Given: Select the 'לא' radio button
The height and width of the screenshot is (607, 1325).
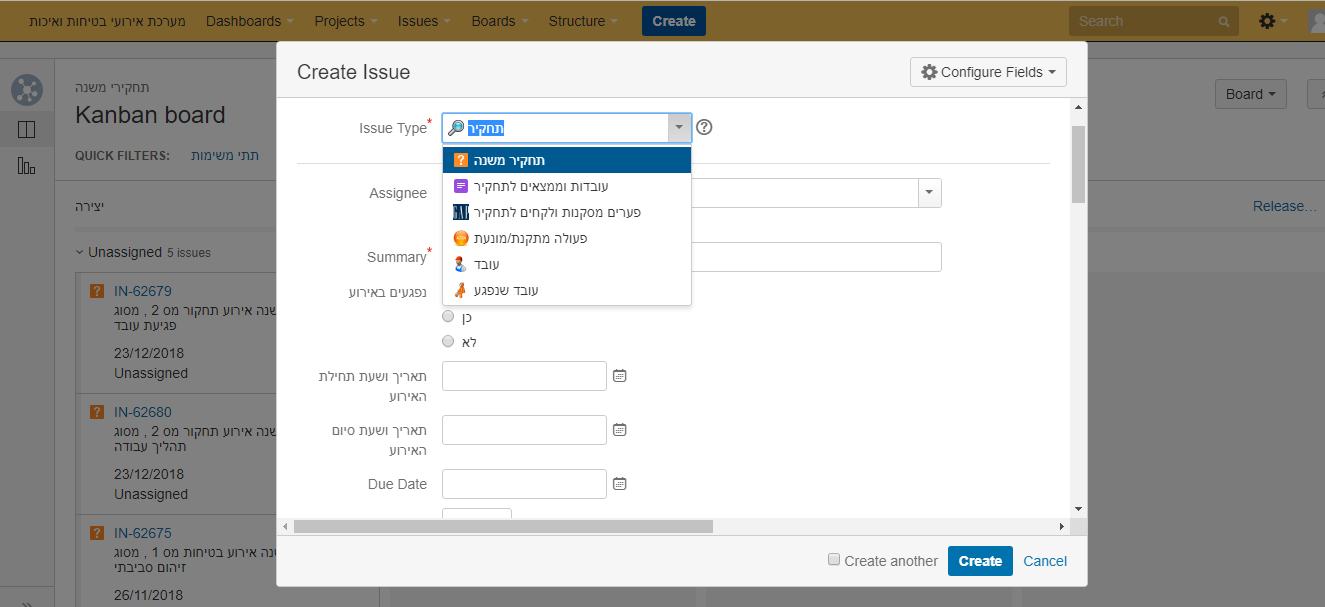Looking at the screenshot, I should tap(448, 341).
